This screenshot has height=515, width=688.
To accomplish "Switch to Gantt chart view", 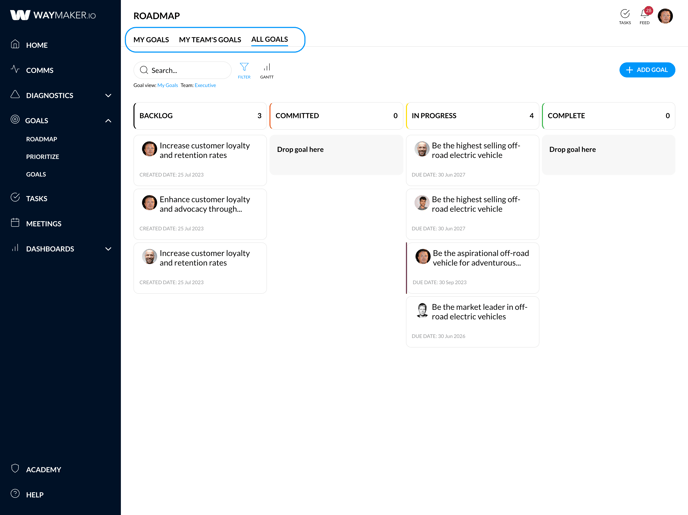I will pyautogui.click(x=267, y=70).
